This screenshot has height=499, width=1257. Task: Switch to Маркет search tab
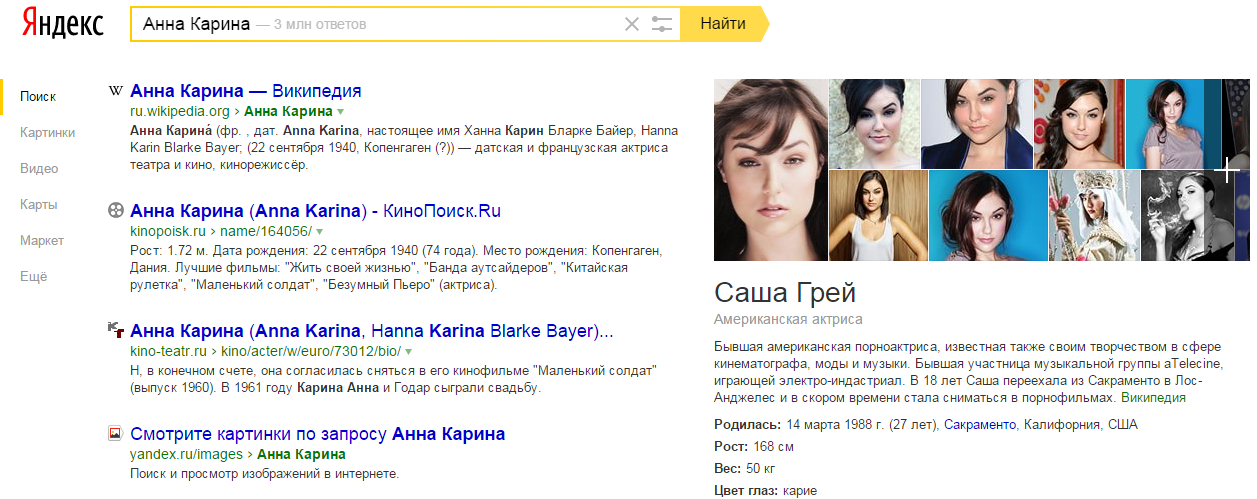click(42, 241)
